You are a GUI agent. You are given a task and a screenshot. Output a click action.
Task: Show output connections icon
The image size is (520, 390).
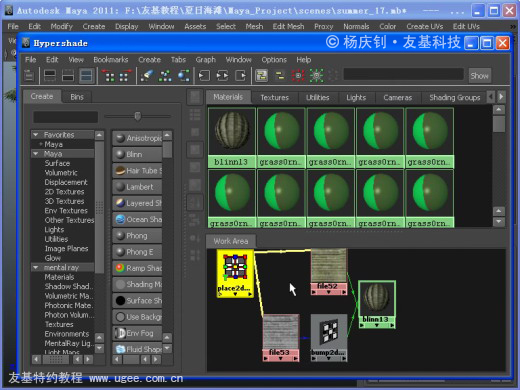(240, 76)
